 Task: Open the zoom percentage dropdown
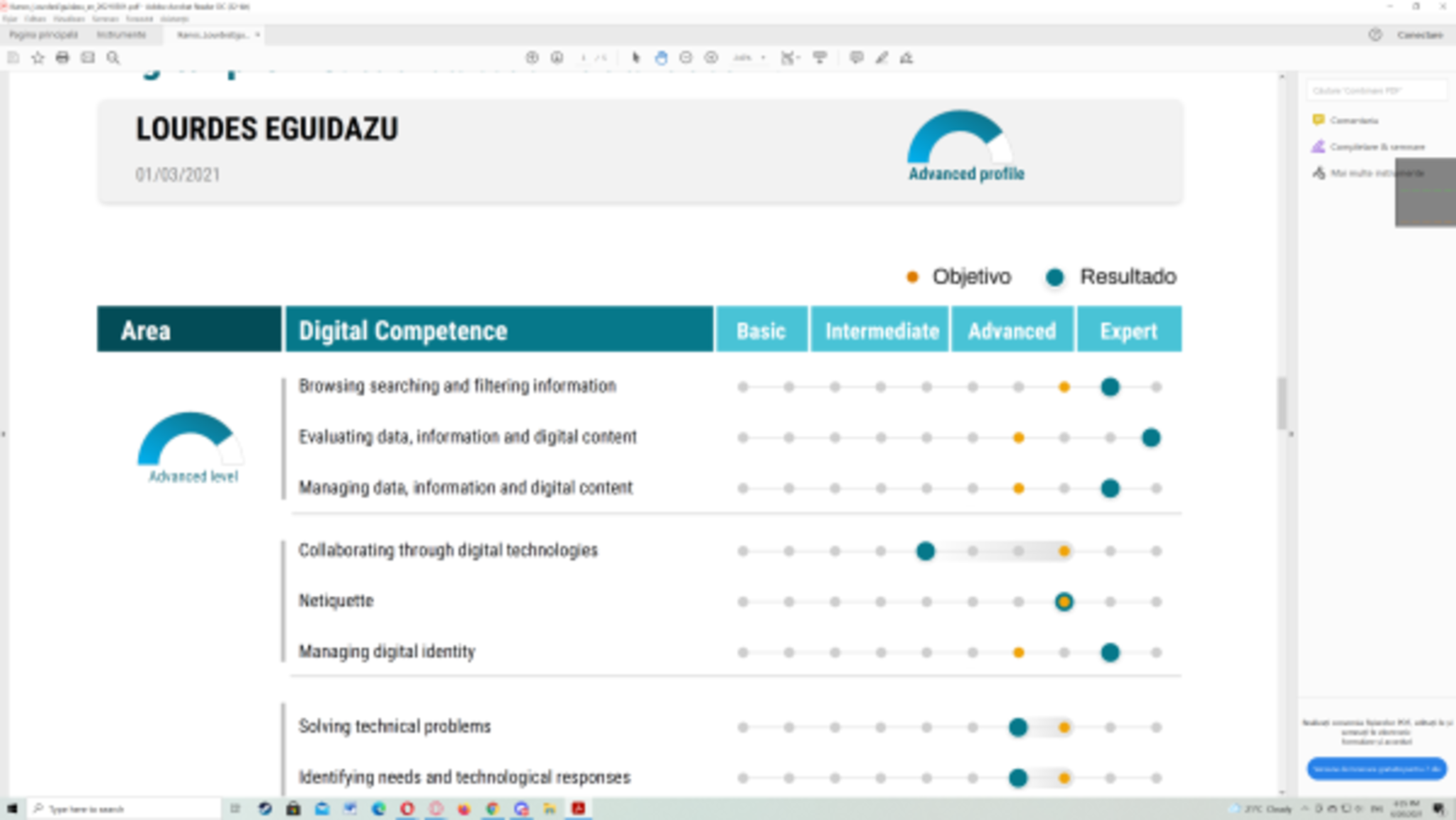(763, 58)
